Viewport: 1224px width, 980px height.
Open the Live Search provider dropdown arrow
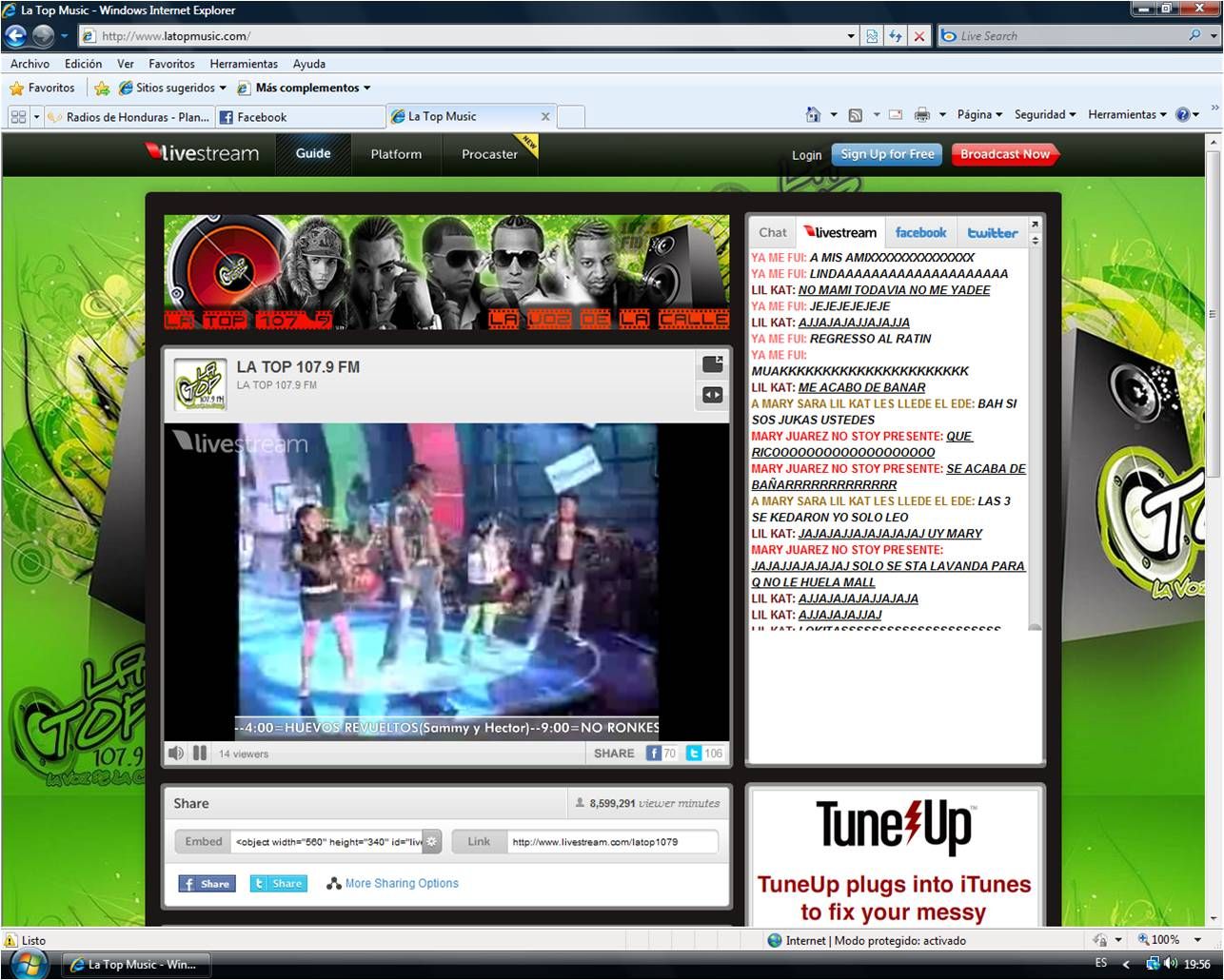pyautogui.click(x=1213, y=35)
